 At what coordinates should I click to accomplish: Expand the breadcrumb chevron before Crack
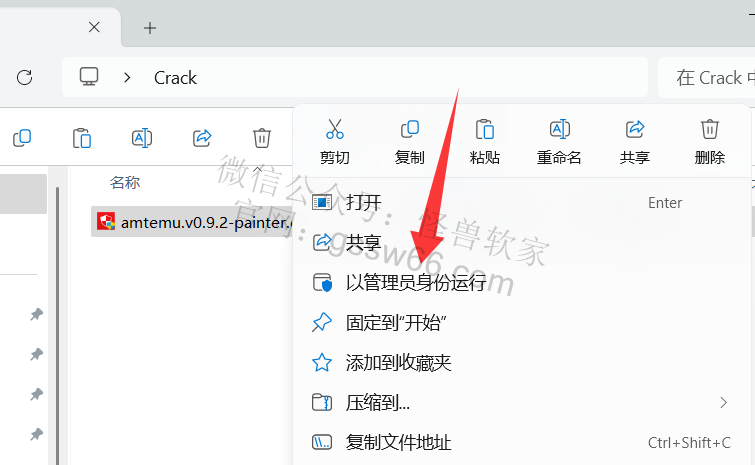[x=127, y=78]
